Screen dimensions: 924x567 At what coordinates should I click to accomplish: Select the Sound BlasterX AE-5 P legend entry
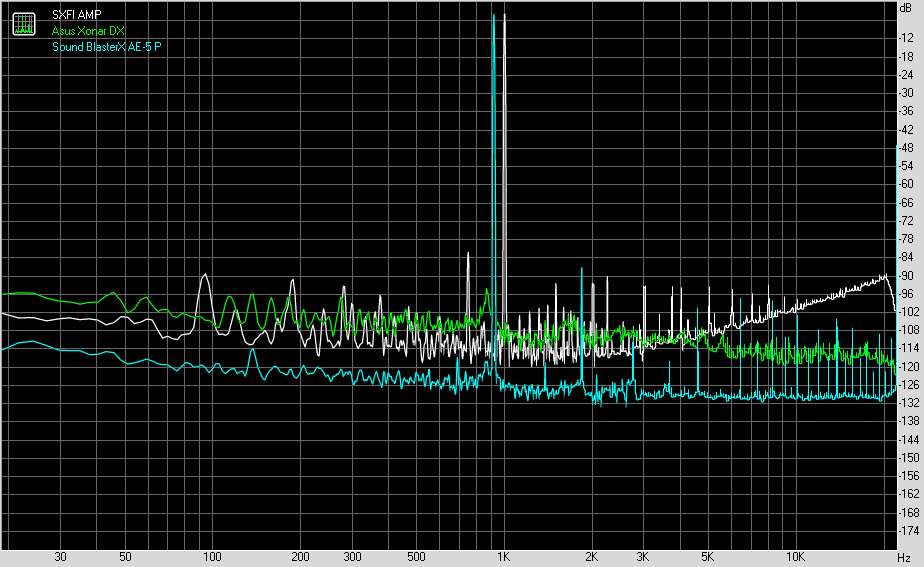pos(107,47)
